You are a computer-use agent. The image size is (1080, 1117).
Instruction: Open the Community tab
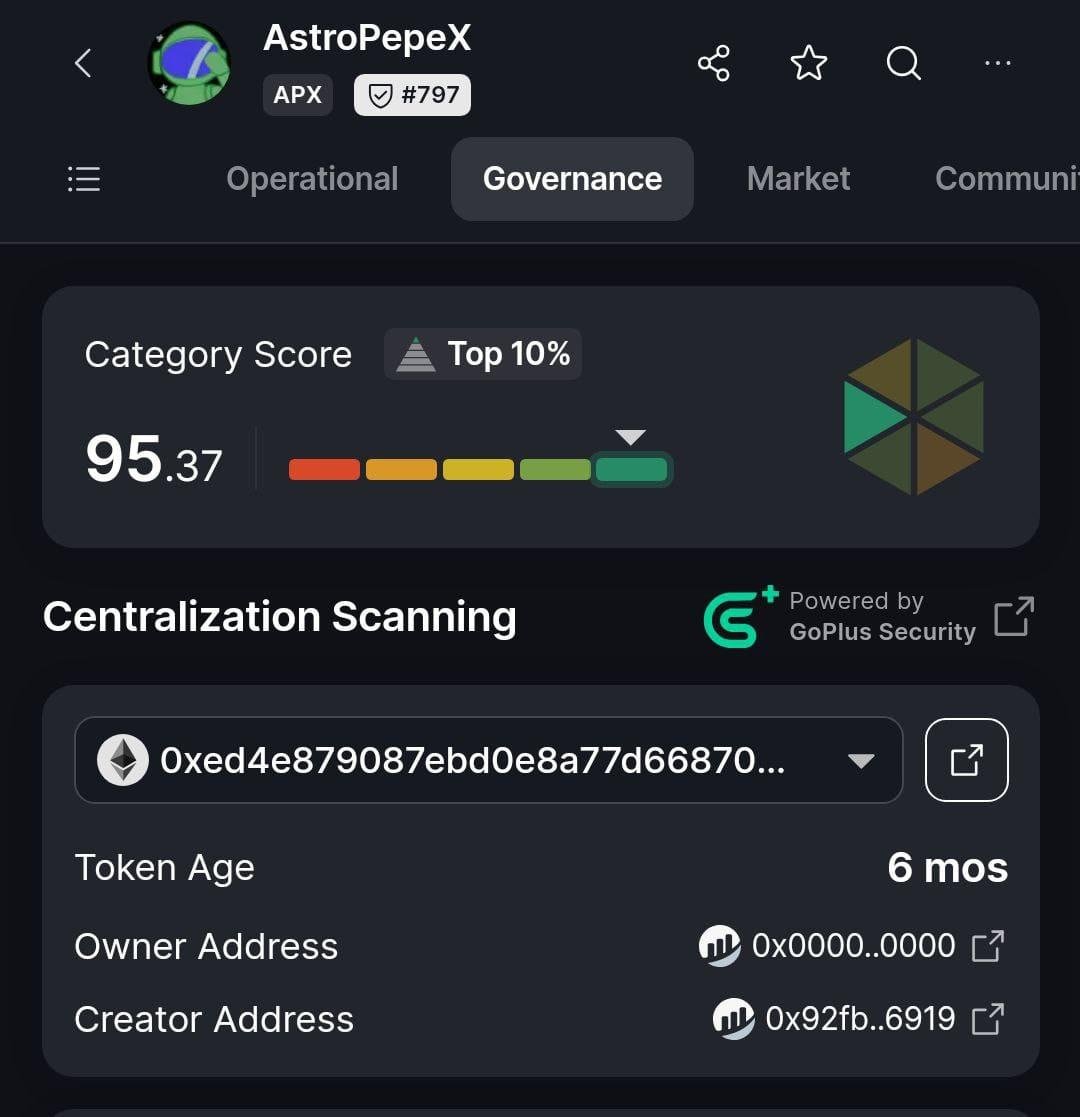pyautogui.click(x=1007, y=179)
